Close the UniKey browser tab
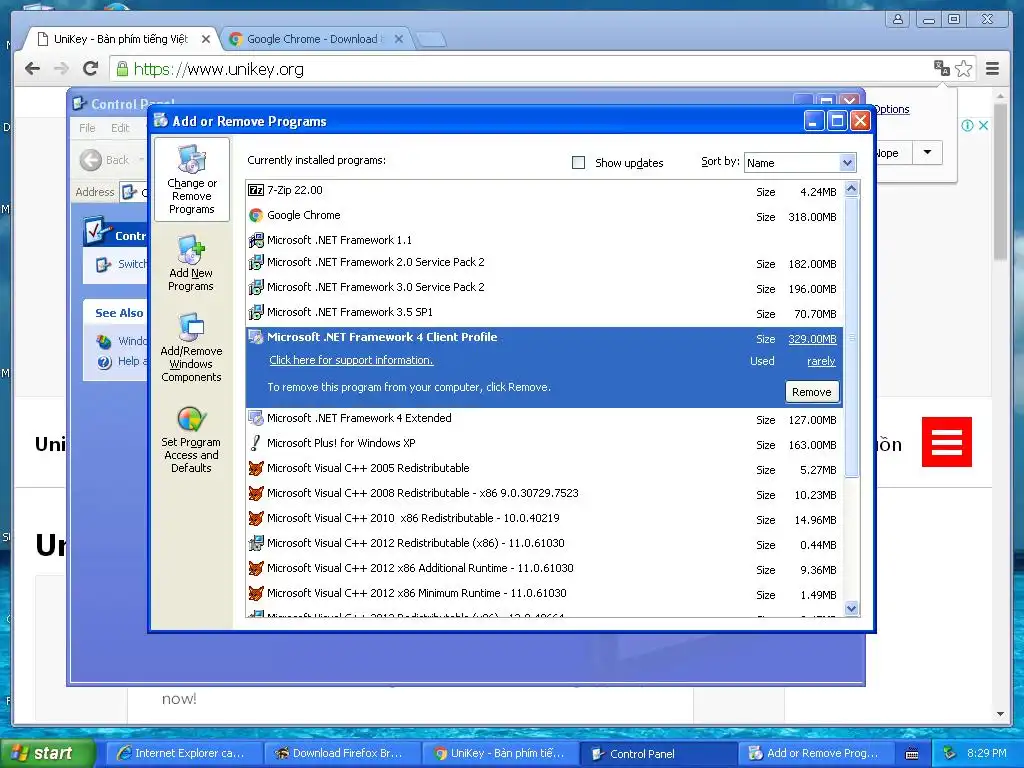This screenshot has width=1024, height=768. [x=206, y=39]
